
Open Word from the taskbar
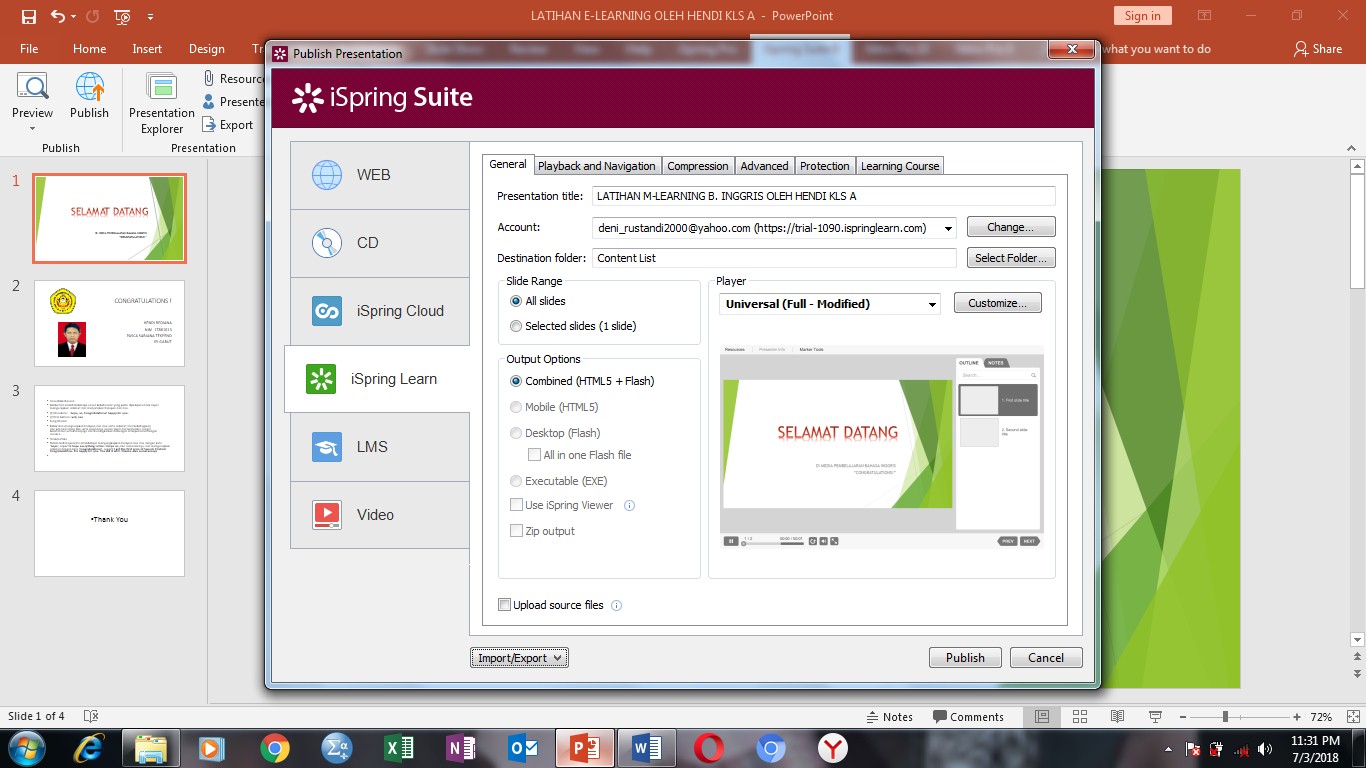[x=647, y=747]
